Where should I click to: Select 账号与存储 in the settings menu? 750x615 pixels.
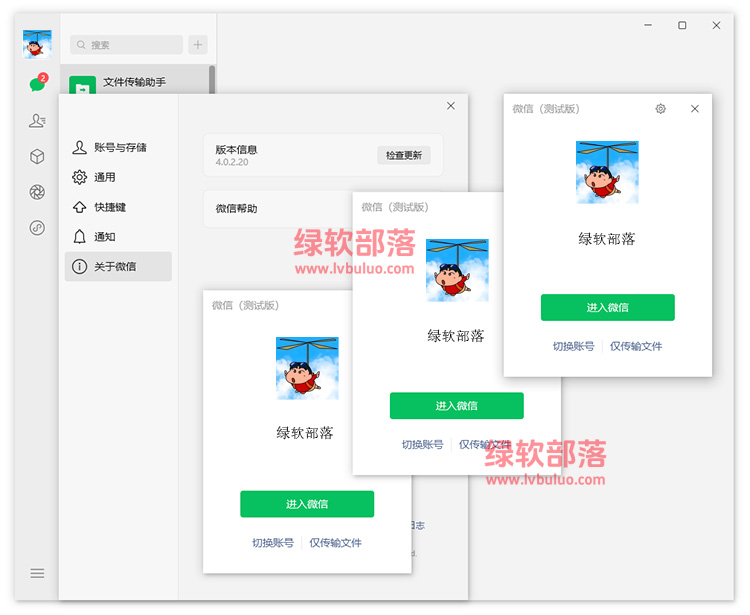[118, 147]
